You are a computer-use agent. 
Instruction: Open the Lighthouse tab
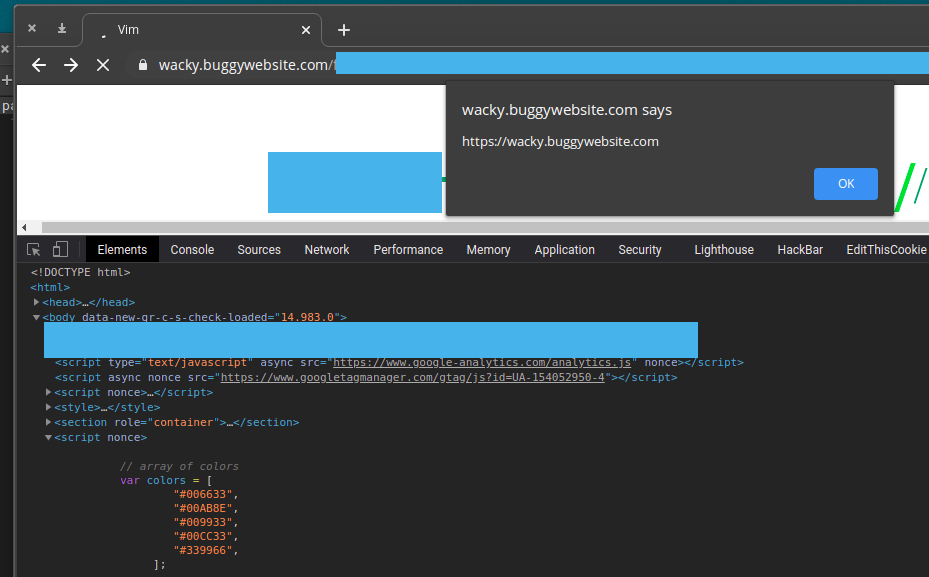723,249
